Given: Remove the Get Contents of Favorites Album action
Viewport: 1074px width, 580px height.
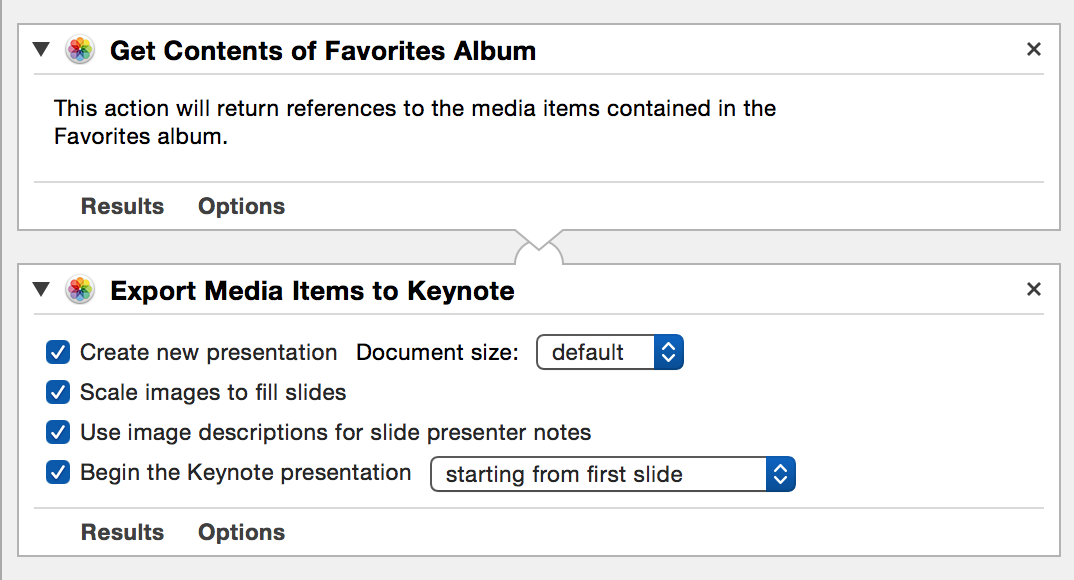Looking at the screenshot, I should [1034, 49].
